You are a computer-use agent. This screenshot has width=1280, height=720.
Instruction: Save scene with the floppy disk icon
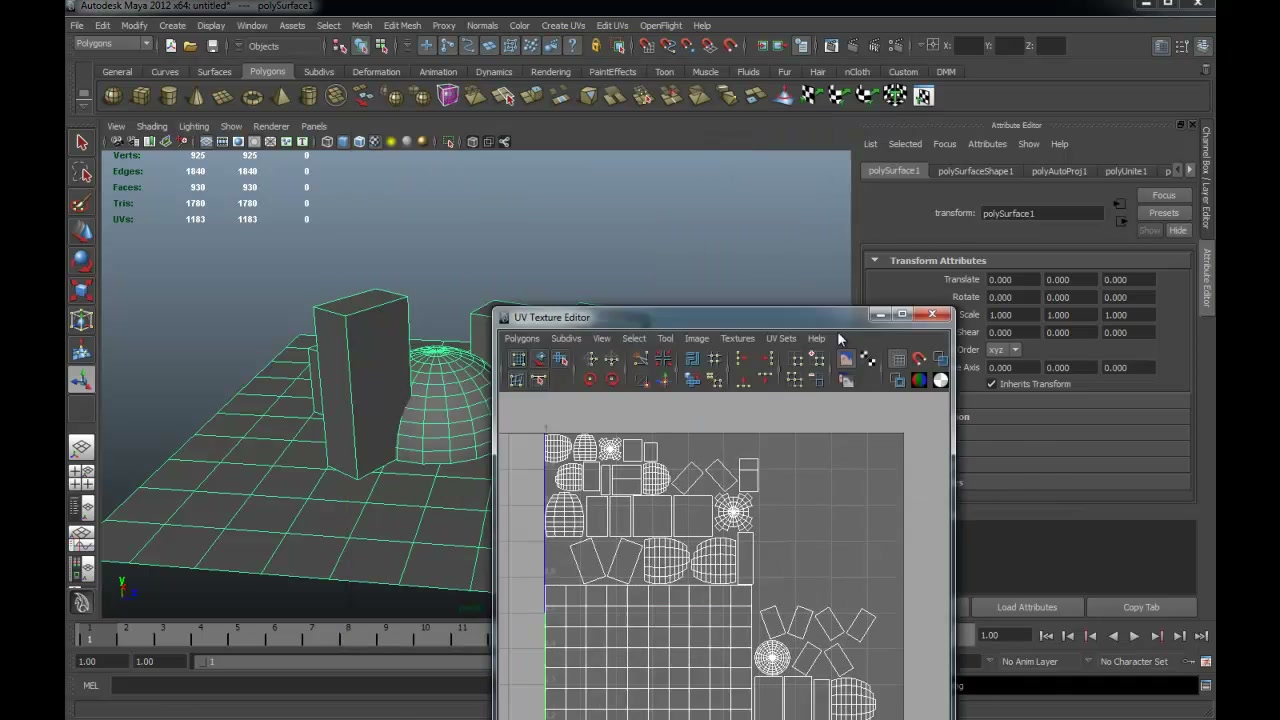click(212, 45)
